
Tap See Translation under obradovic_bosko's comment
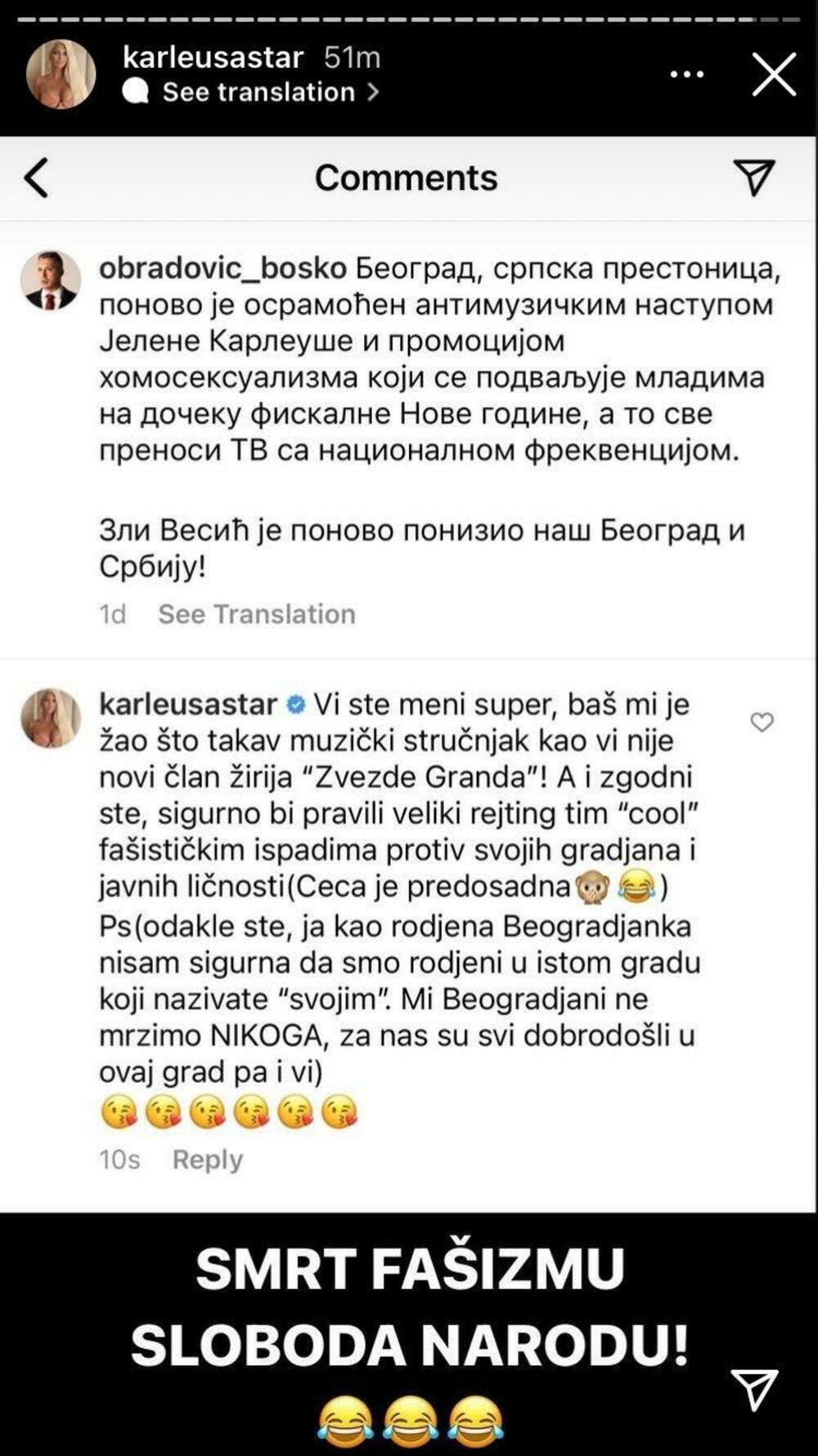tap(256, 614)
